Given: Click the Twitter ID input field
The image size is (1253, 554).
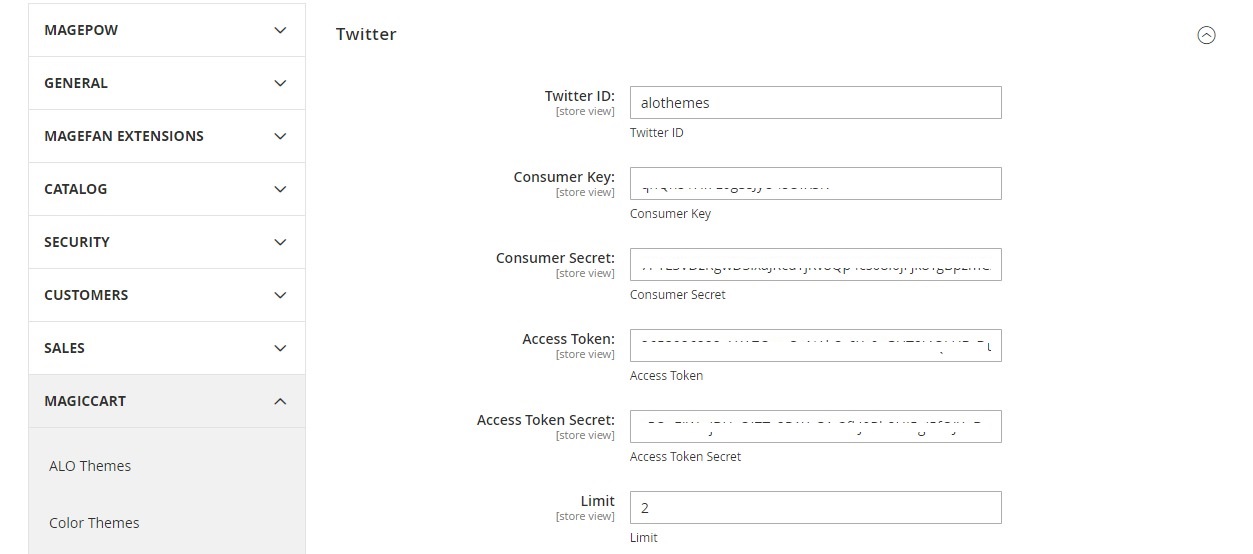Looking at the screenshot, I should (x=815, y=102).
